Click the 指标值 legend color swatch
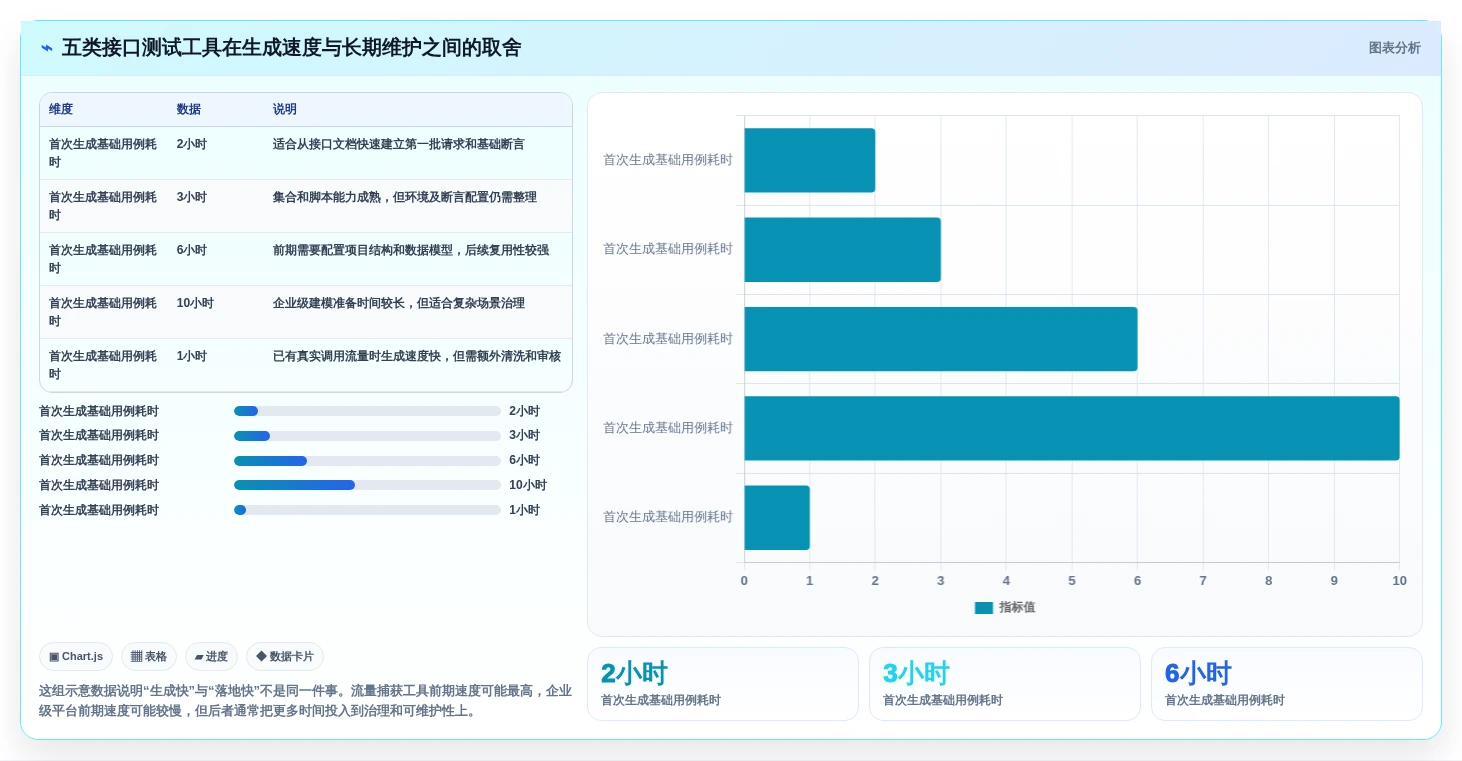This screenshot has height=761, width=1462. pyautogui.click(x=984, y=608)
